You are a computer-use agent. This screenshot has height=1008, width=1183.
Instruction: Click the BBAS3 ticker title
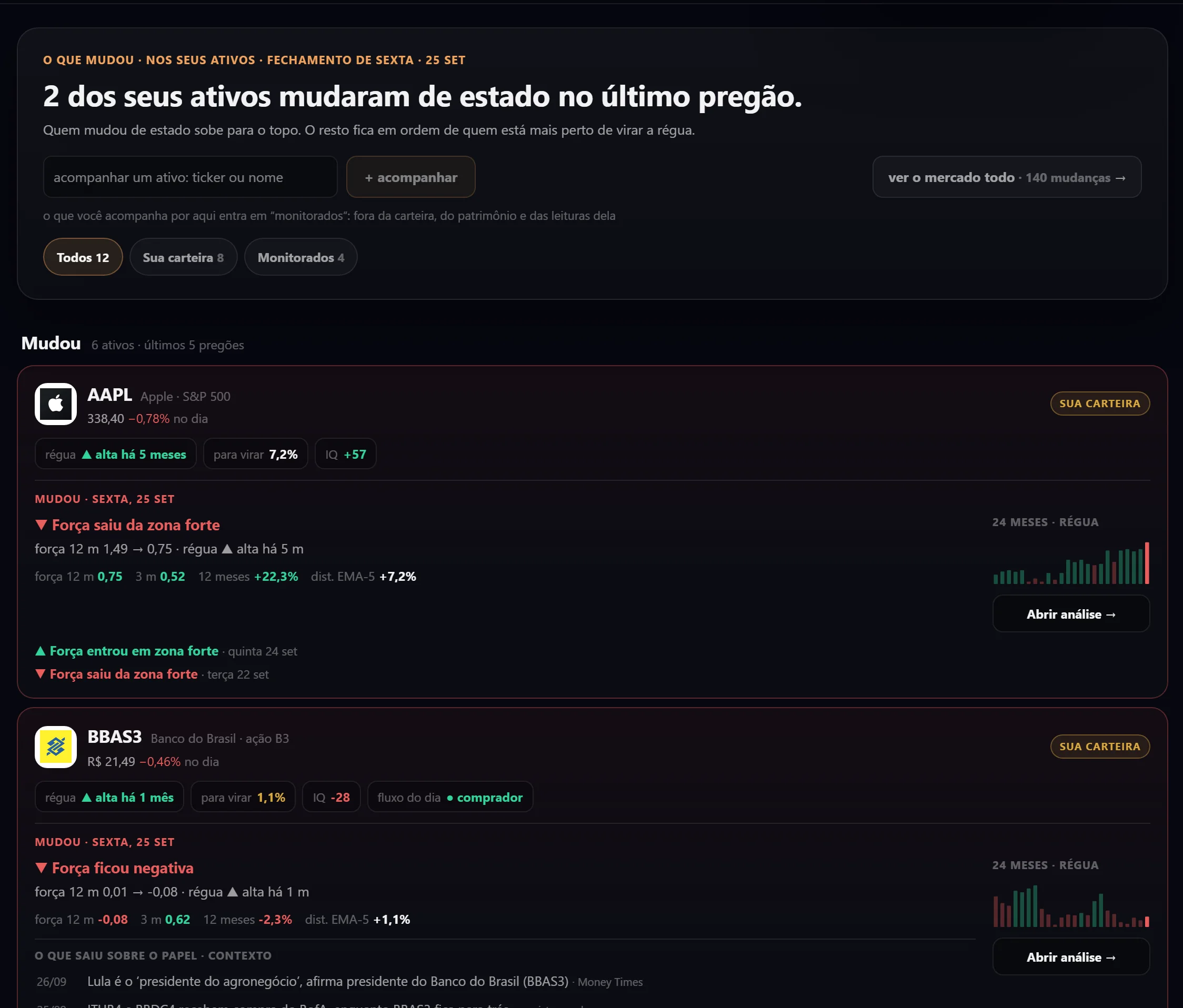[114, 738]
